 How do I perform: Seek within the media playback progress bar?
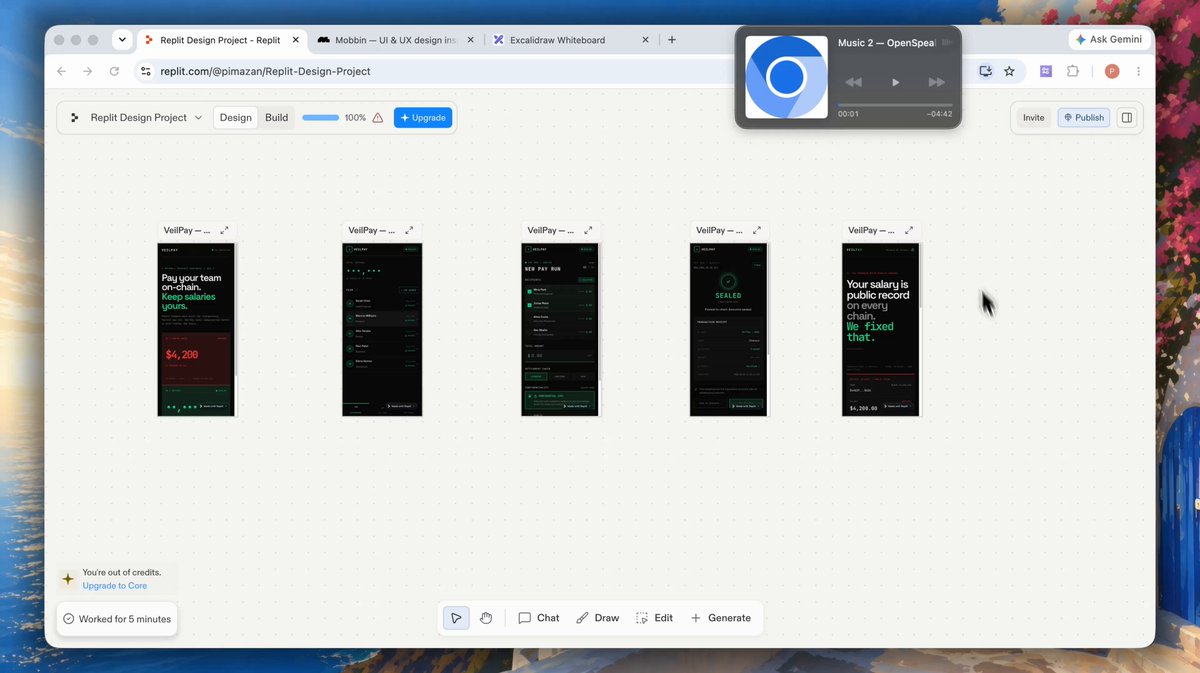(895, 104)
